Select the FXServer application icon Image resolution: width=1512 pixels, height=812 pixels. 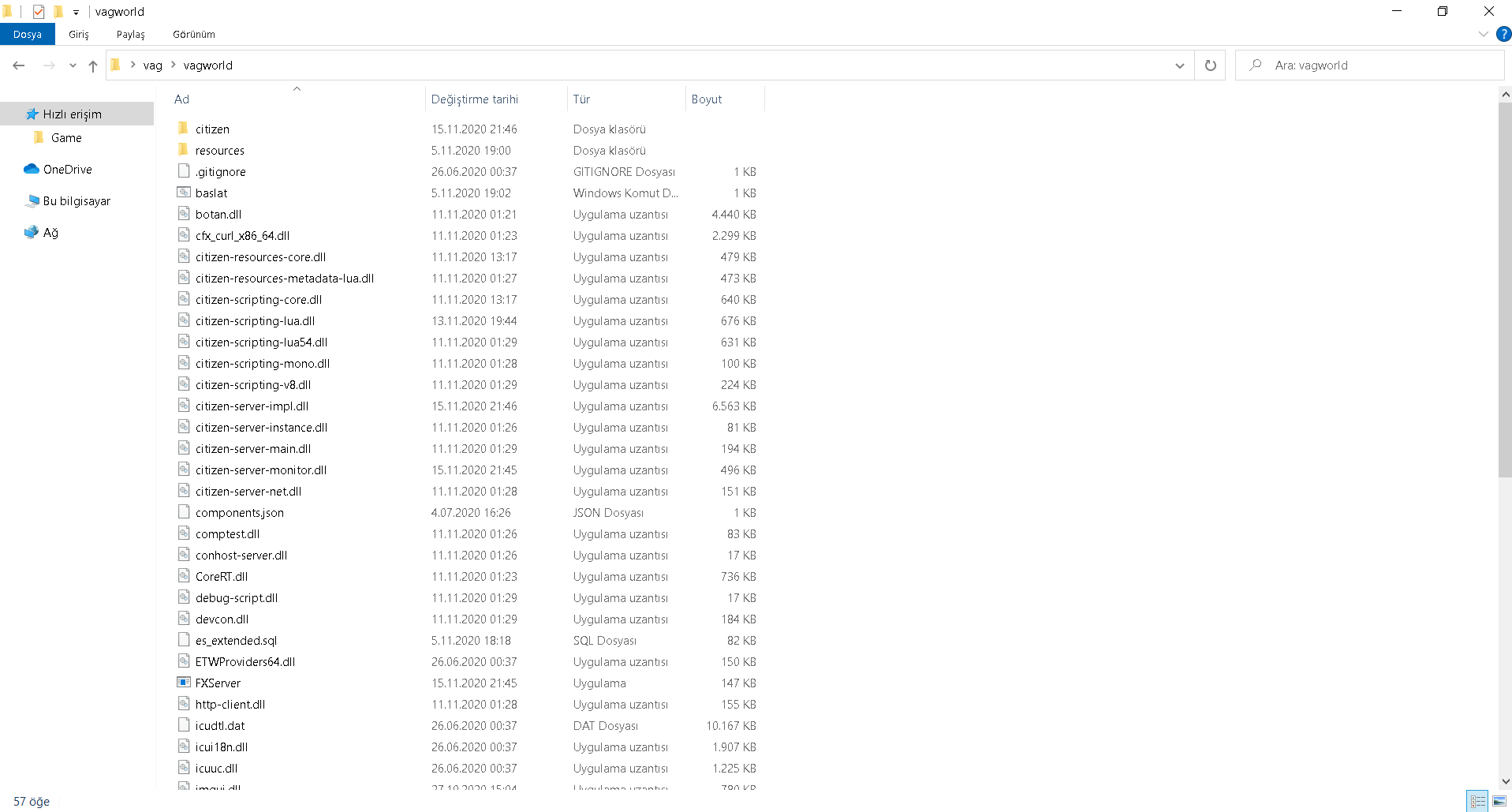point(183,683)
